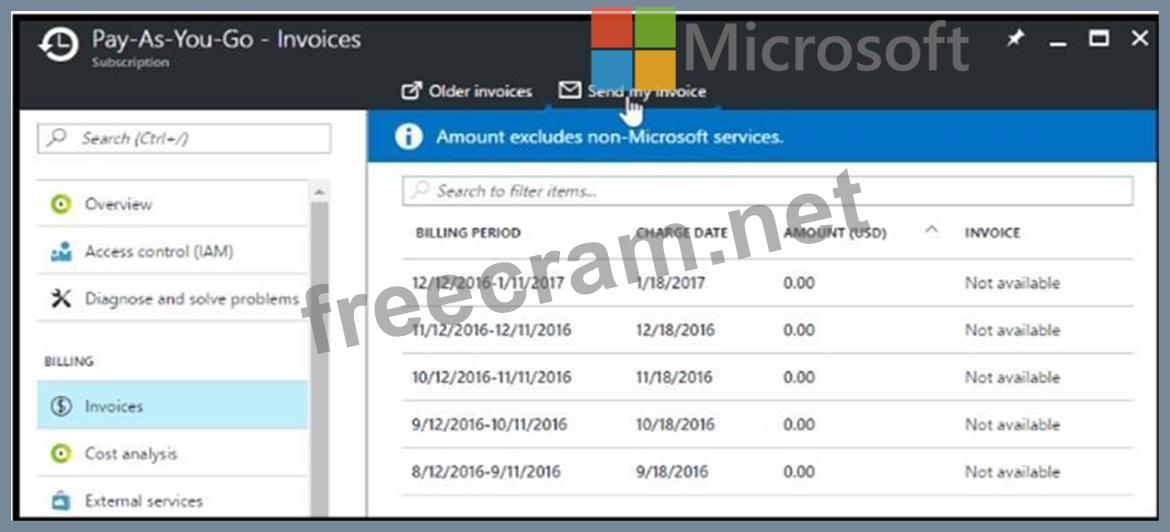
Task: Click the green Cost analysis icon
Action: [61, 454]
